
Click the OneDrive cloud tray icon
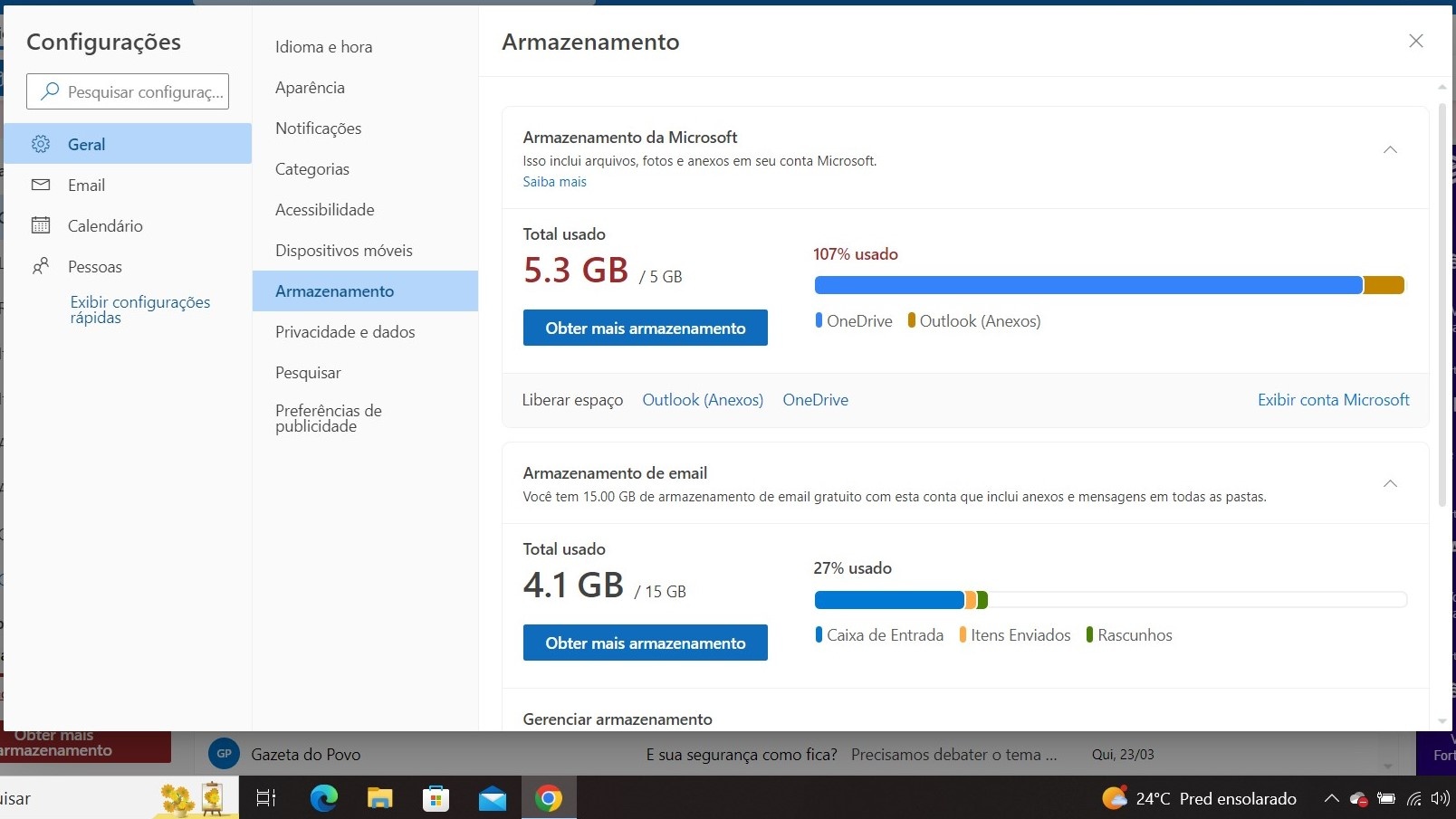pos(1358,798)
